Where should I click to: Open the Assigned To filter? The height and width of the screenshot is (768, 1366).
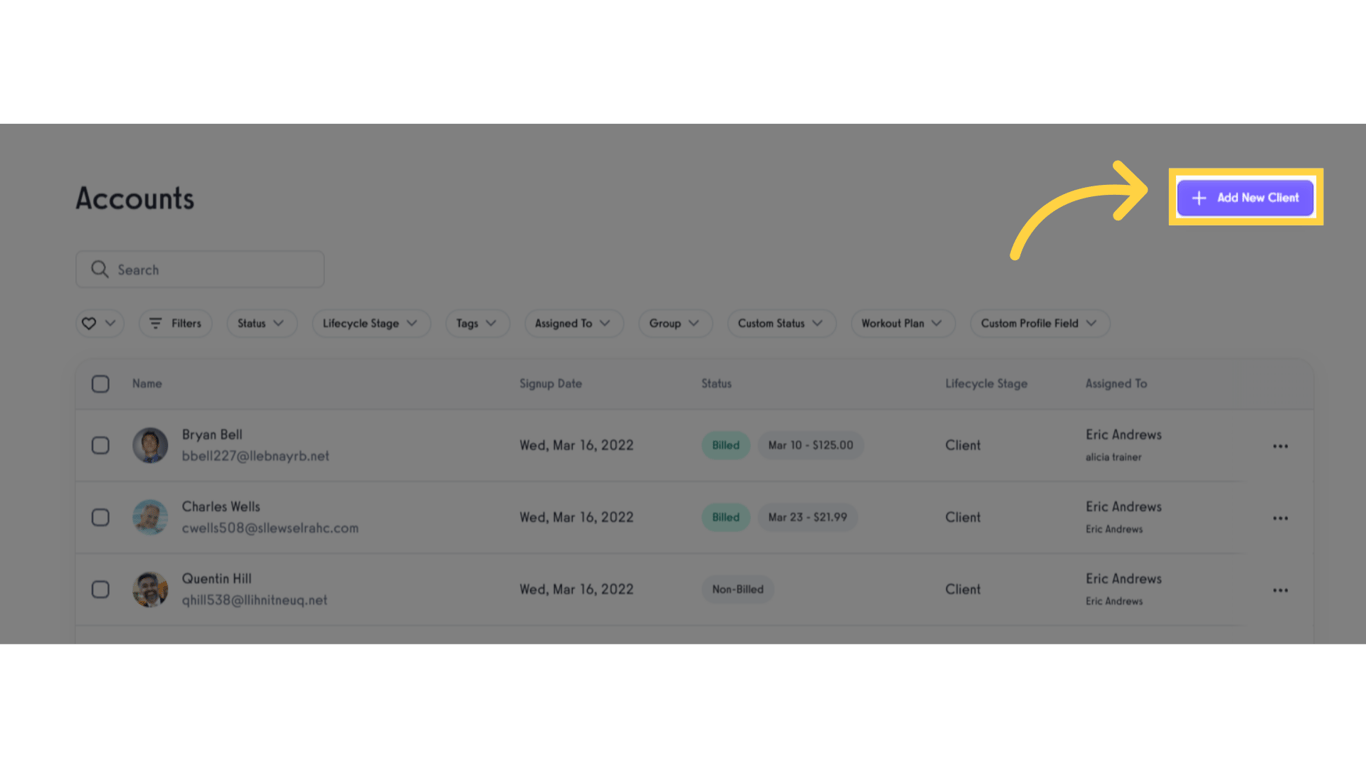point(574,323)
